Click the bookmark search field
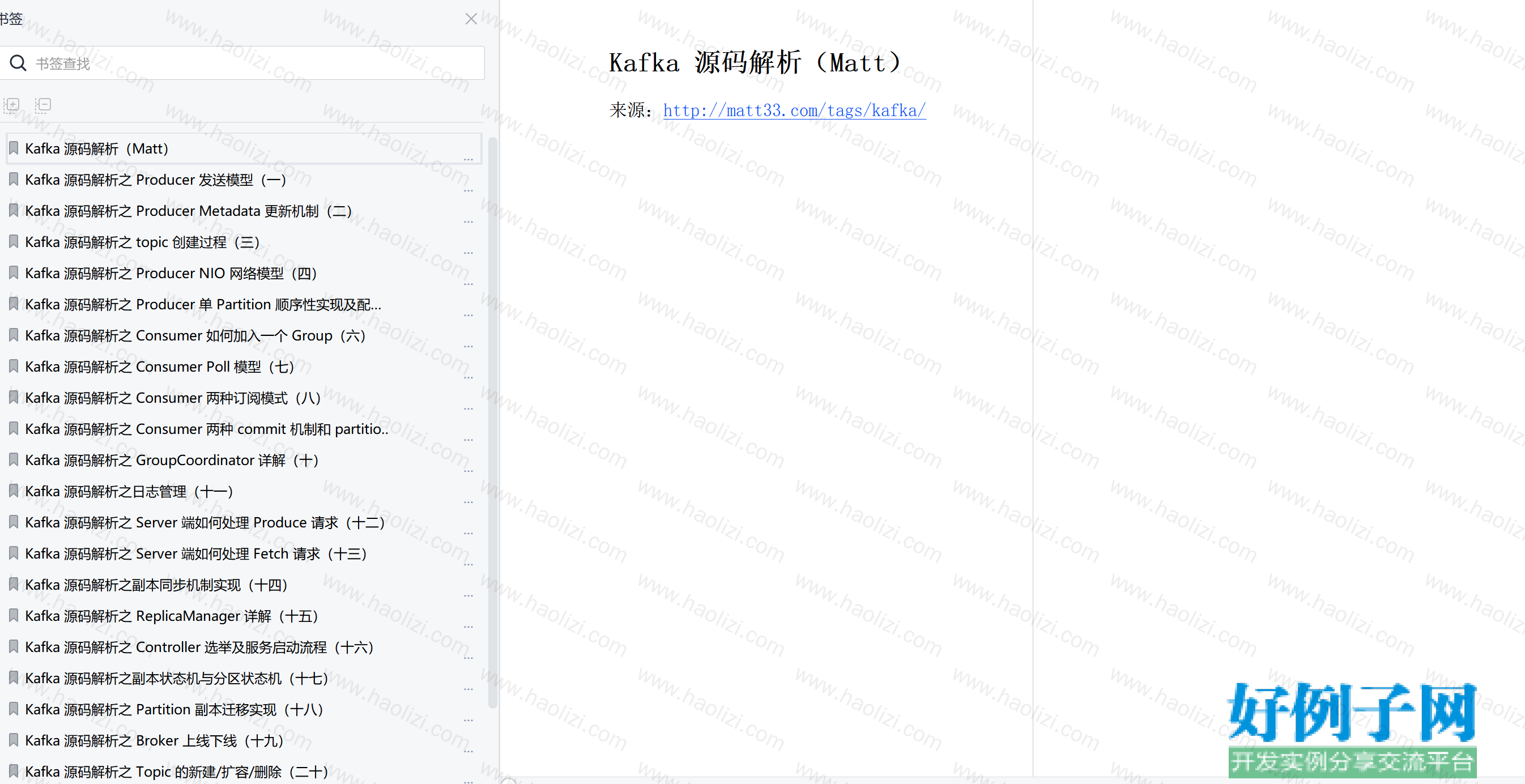The image size is (1525, 784). [242, 63]
